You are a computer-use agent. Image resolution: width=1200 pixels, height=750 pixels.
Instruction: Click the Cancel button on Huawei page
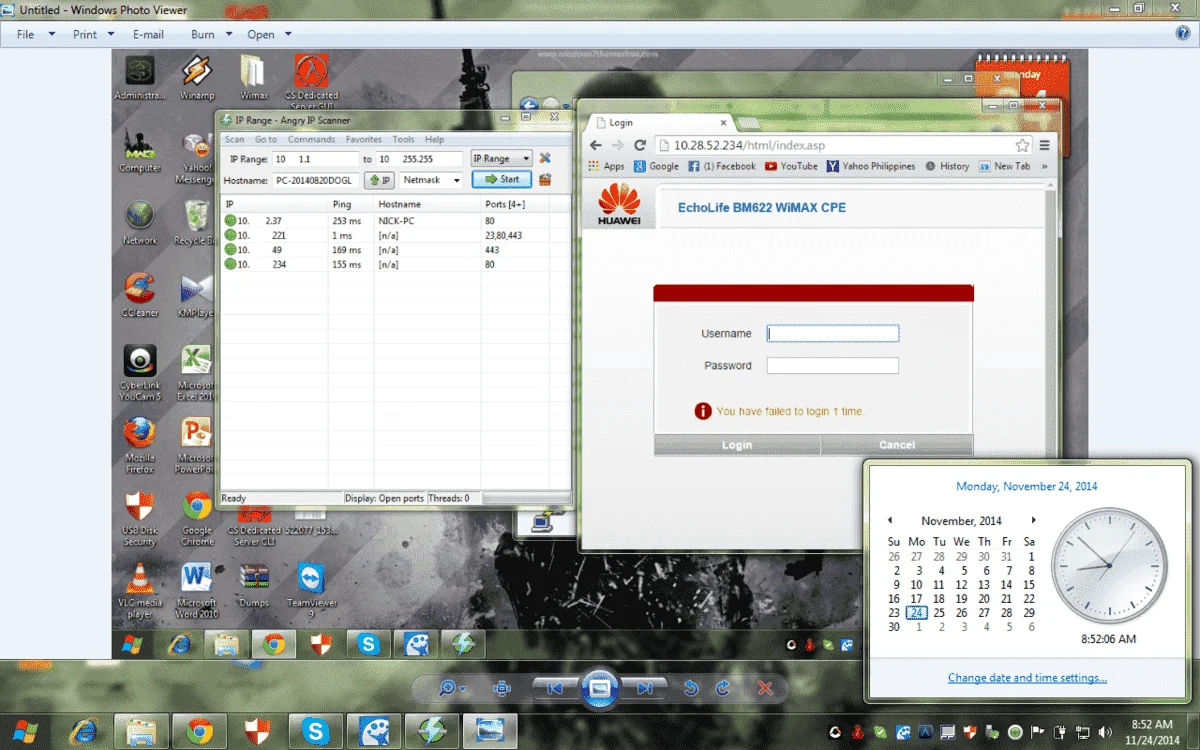pyautogui.click(x=897, y=445)
